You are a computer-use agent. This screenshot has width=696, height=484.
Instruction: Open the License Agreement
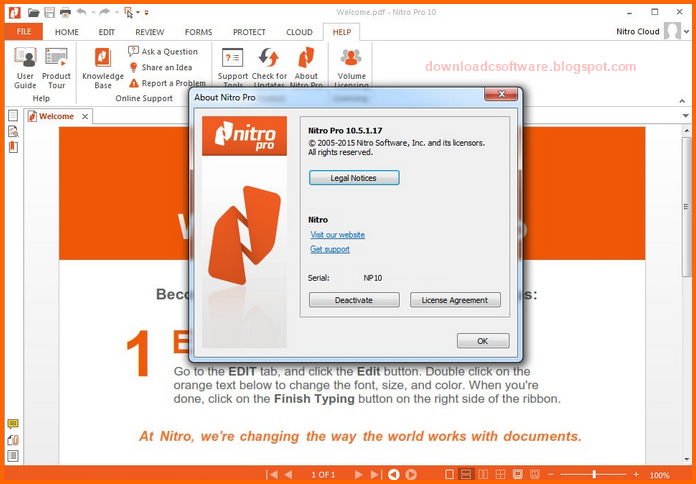coord(455,300)
